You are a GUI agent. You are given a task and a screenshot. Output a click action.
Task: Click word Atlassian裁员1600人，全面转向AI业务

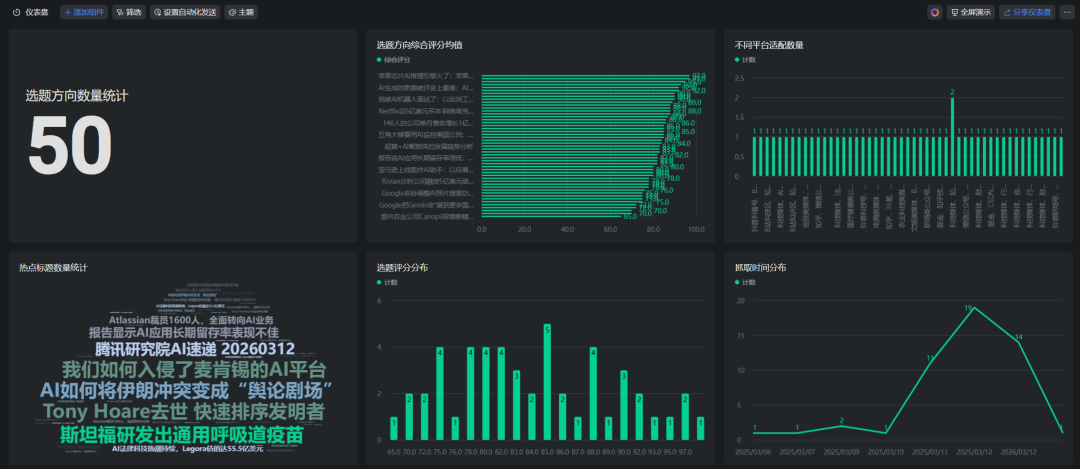(191, 320)
